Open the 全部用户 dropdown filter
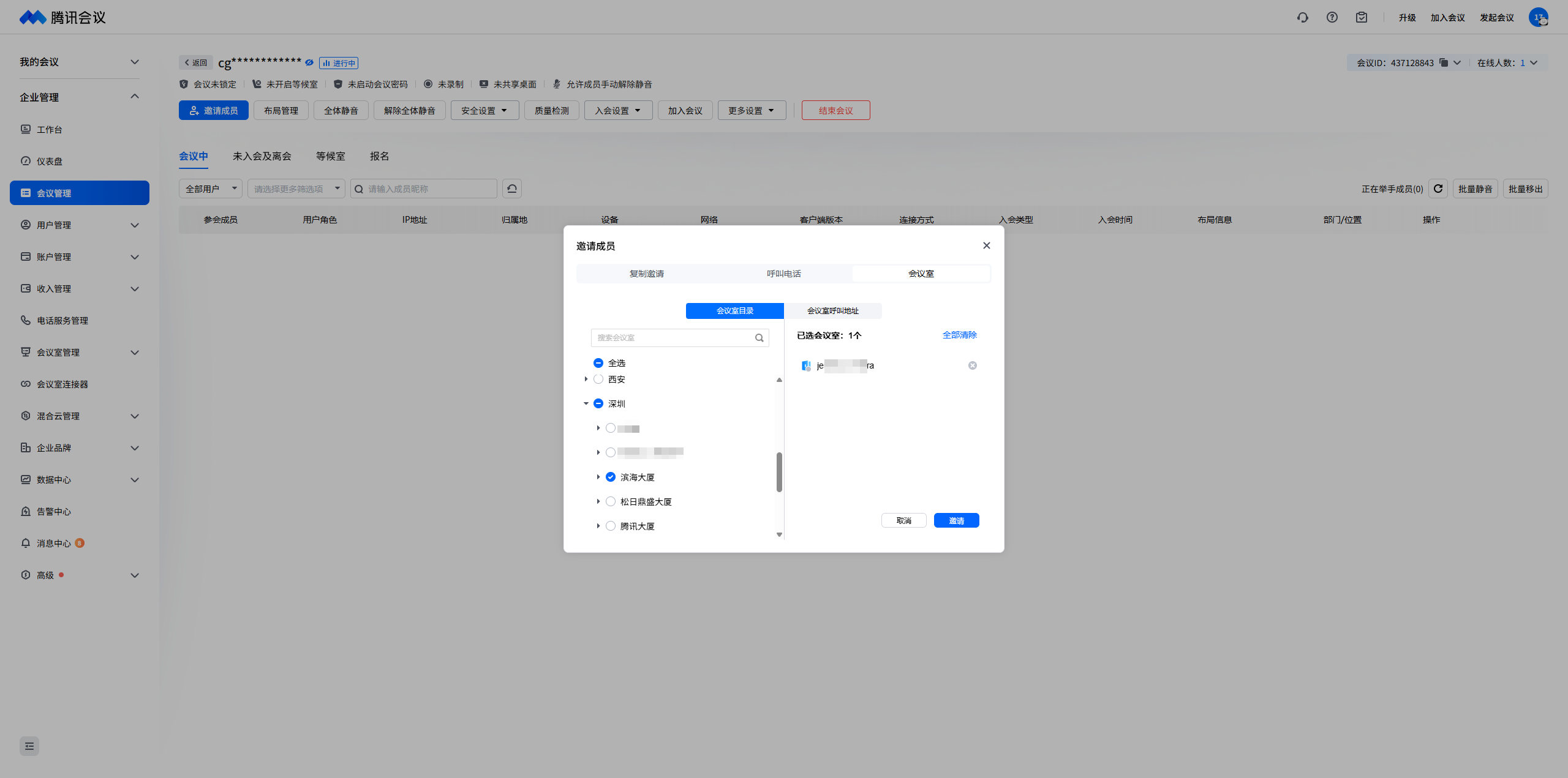This screenshot has width=1568, height=778. (x=210, y=189)
